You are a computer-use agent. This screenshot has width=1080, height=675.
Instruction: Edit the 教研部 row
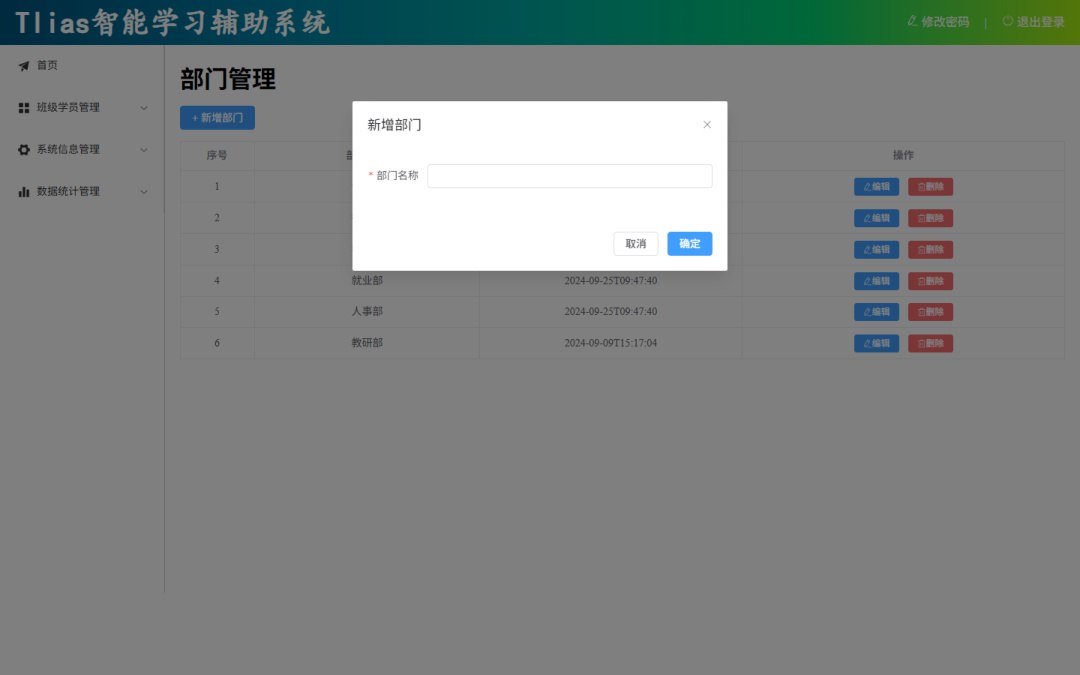click(876, 343)
